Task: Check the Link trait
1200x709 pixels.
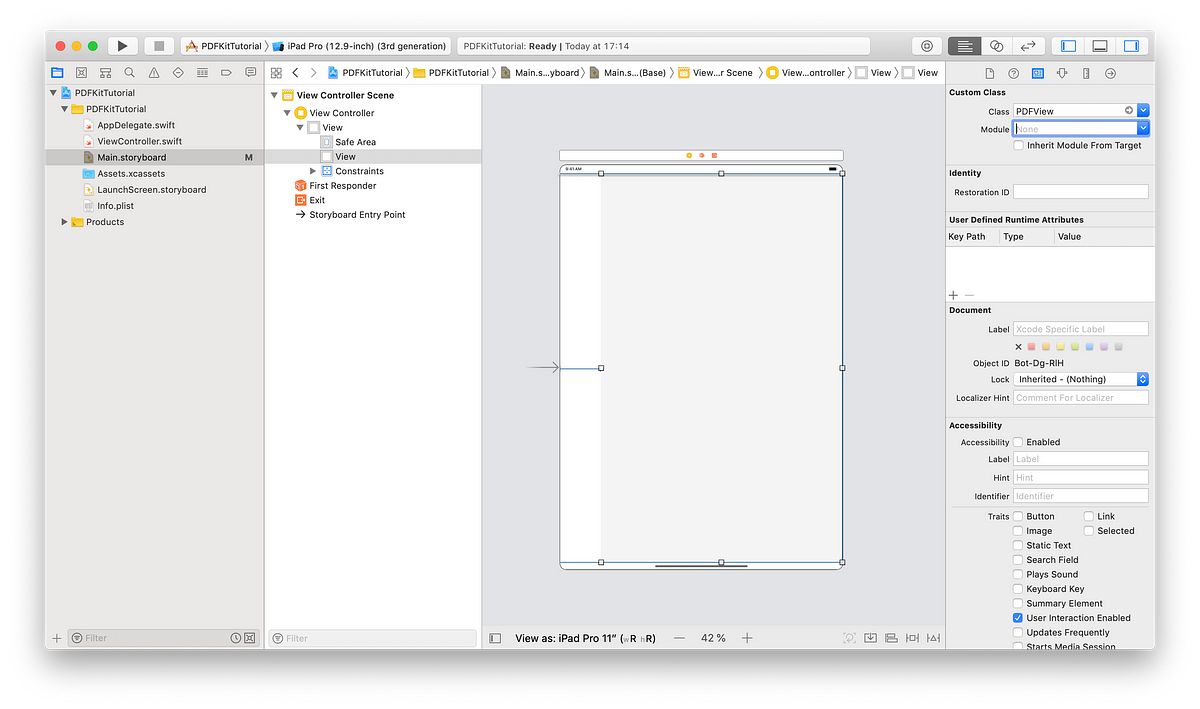Action: click(1089, 516)
